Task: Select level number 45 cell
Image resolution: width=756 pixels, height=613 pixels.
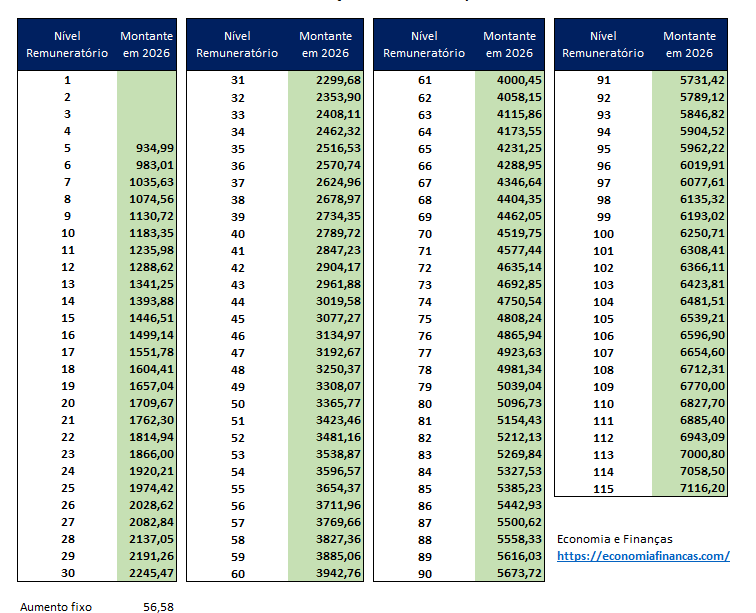Action: tap(237, 318)
